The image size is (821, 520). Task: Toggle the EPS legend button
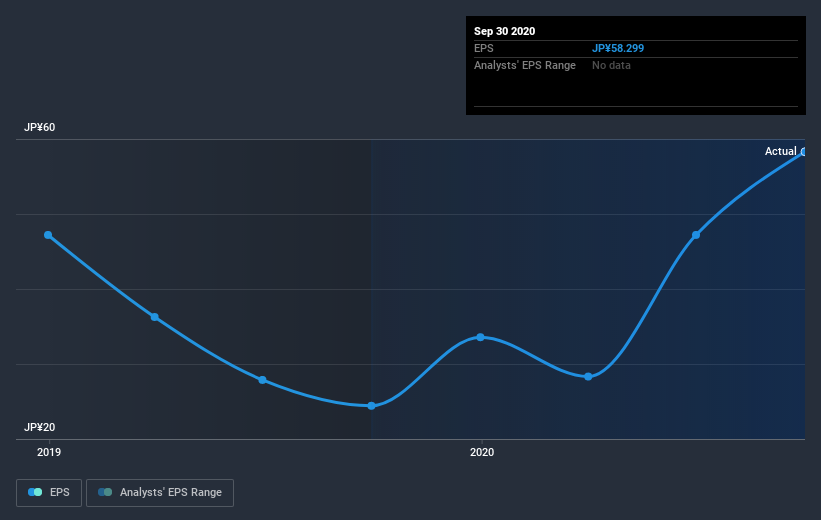[49, 492]
